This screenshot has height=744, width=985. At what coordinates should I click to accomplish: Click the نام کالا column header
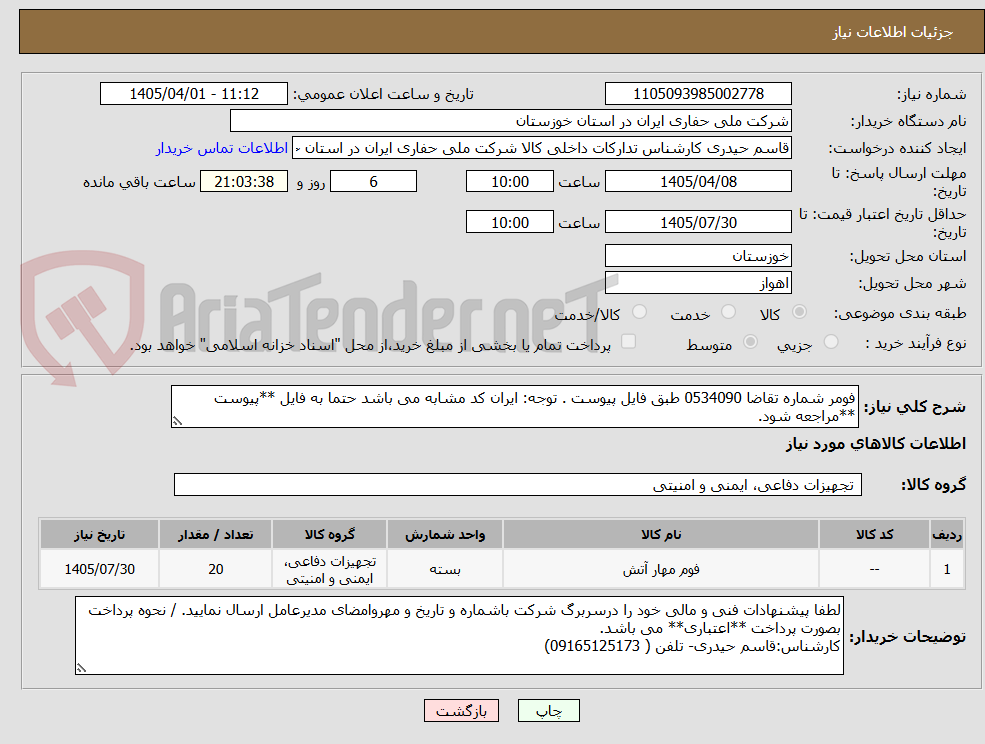pos(661,534)
